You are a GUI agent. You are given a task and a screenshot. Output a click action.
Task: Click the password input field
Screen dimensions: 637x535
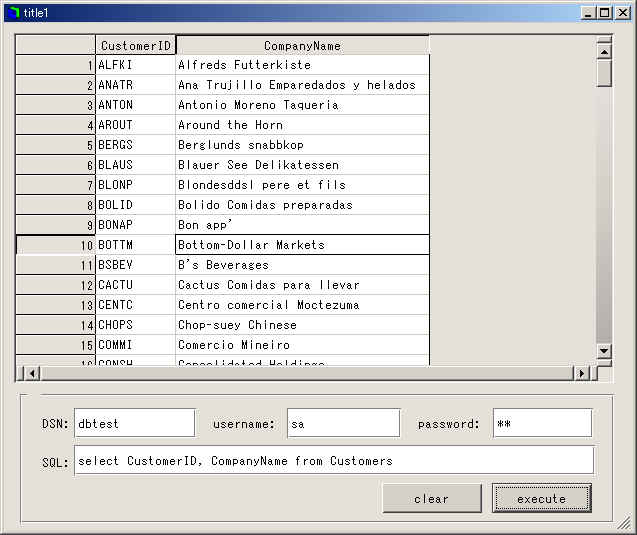pos(541,423)
